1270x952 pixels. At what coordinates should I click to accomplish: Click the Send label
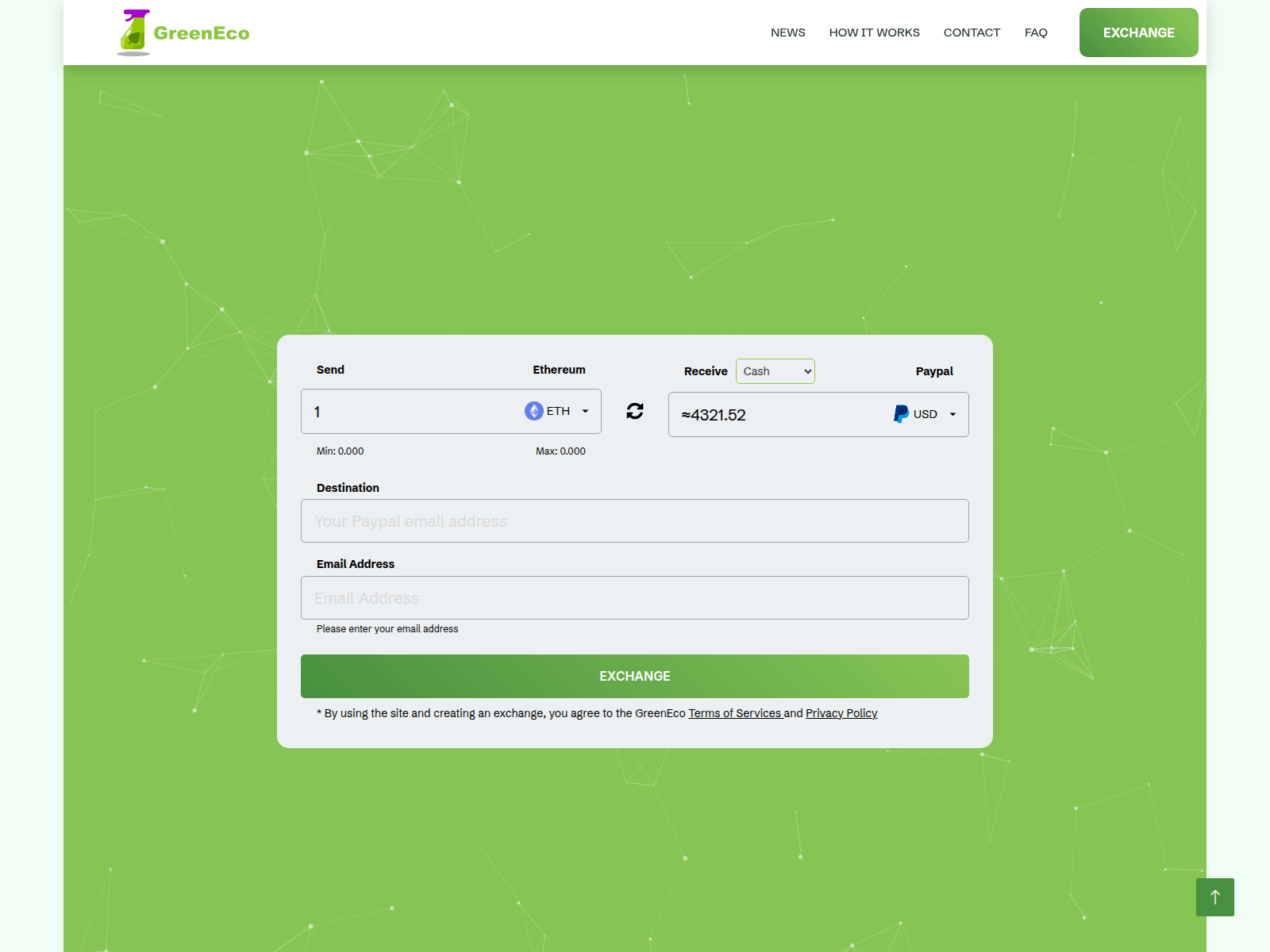pyautogui.click(x=330, y=370)
